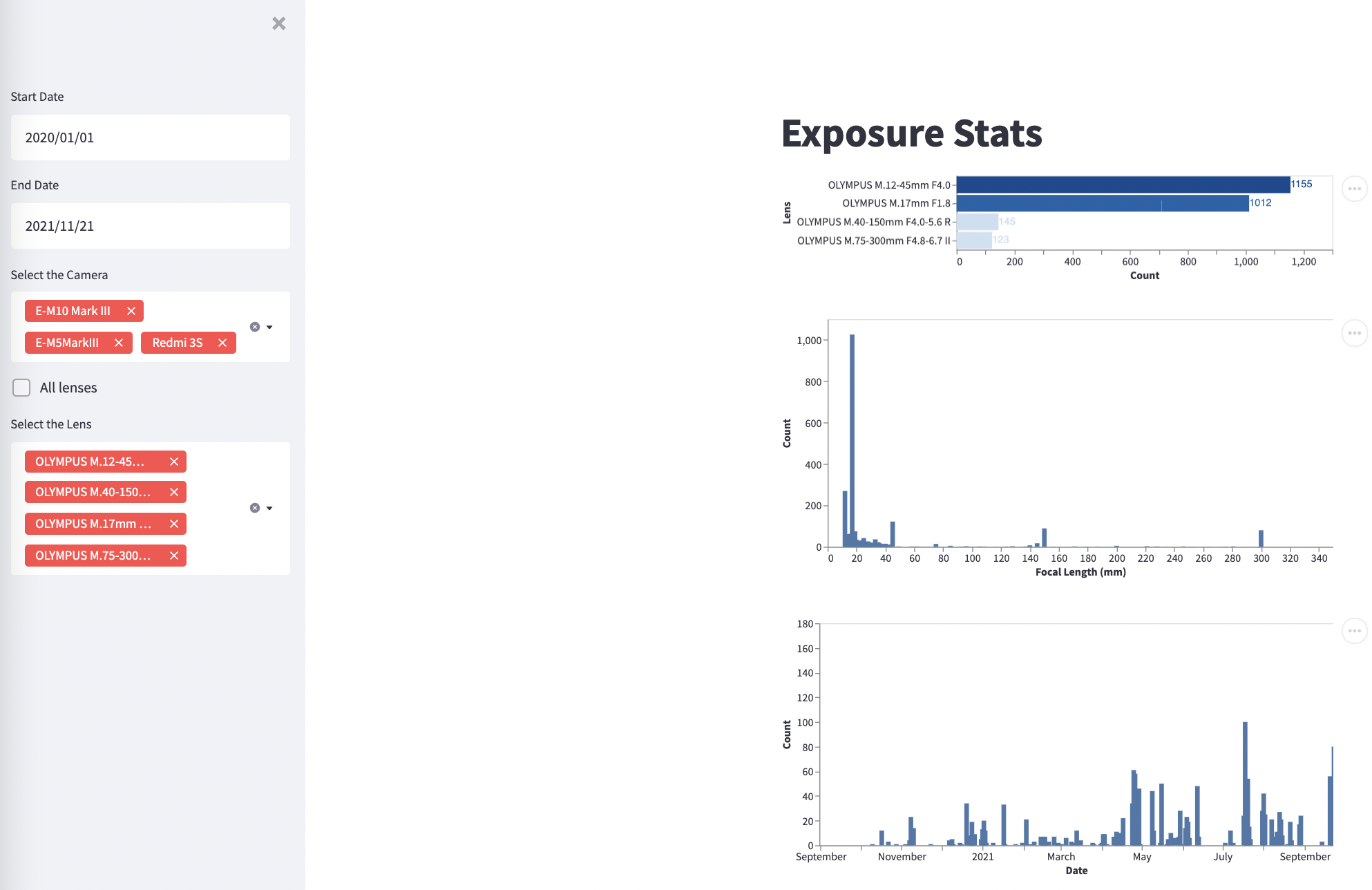Image resolution: width=1372 pixels, height=890 pixels.
Task: Clear all selected cameras
Action: click(255, 327)
